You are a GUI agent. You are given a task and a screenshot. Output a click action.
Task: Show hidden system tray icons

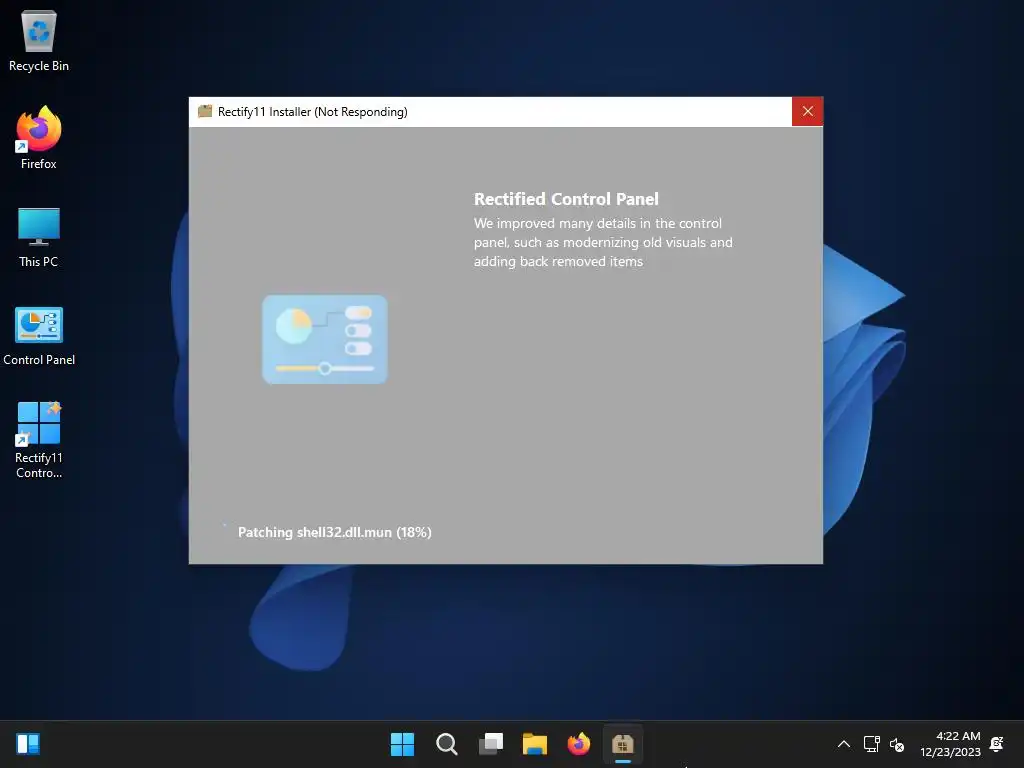pos(844,744)
